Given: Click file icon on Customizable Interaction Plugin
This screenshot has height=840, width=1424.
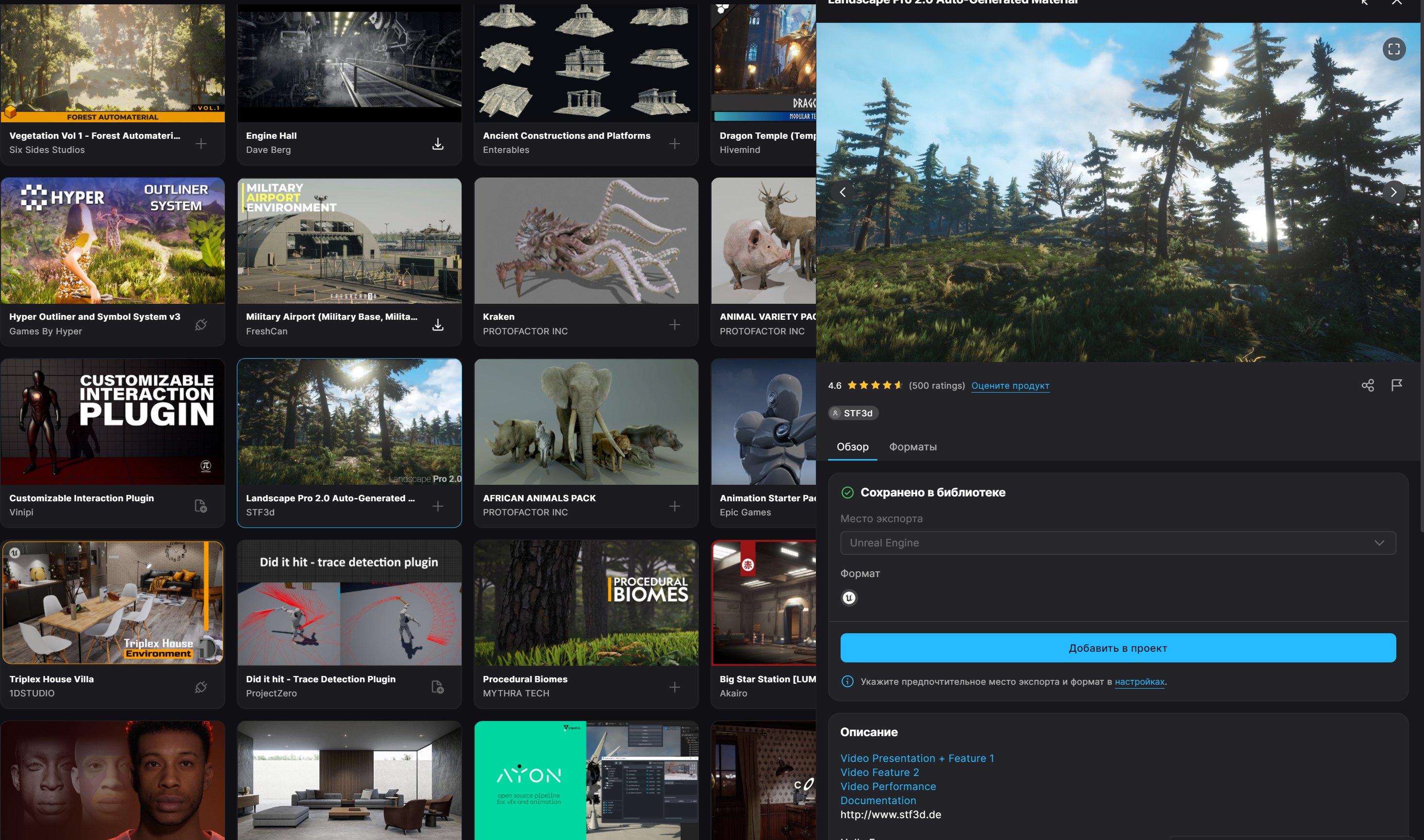Looking at the screenshot, I should click(201, 506).
